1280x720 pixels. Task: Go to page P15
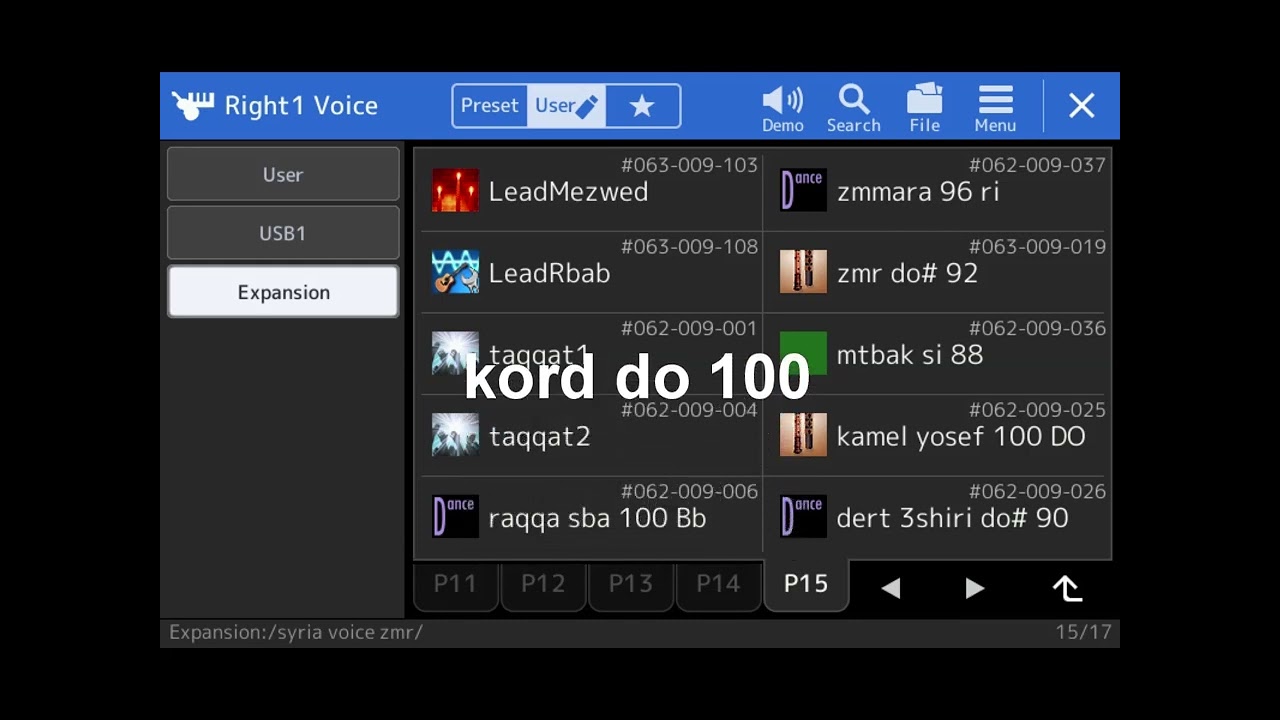tap(806, 584)
